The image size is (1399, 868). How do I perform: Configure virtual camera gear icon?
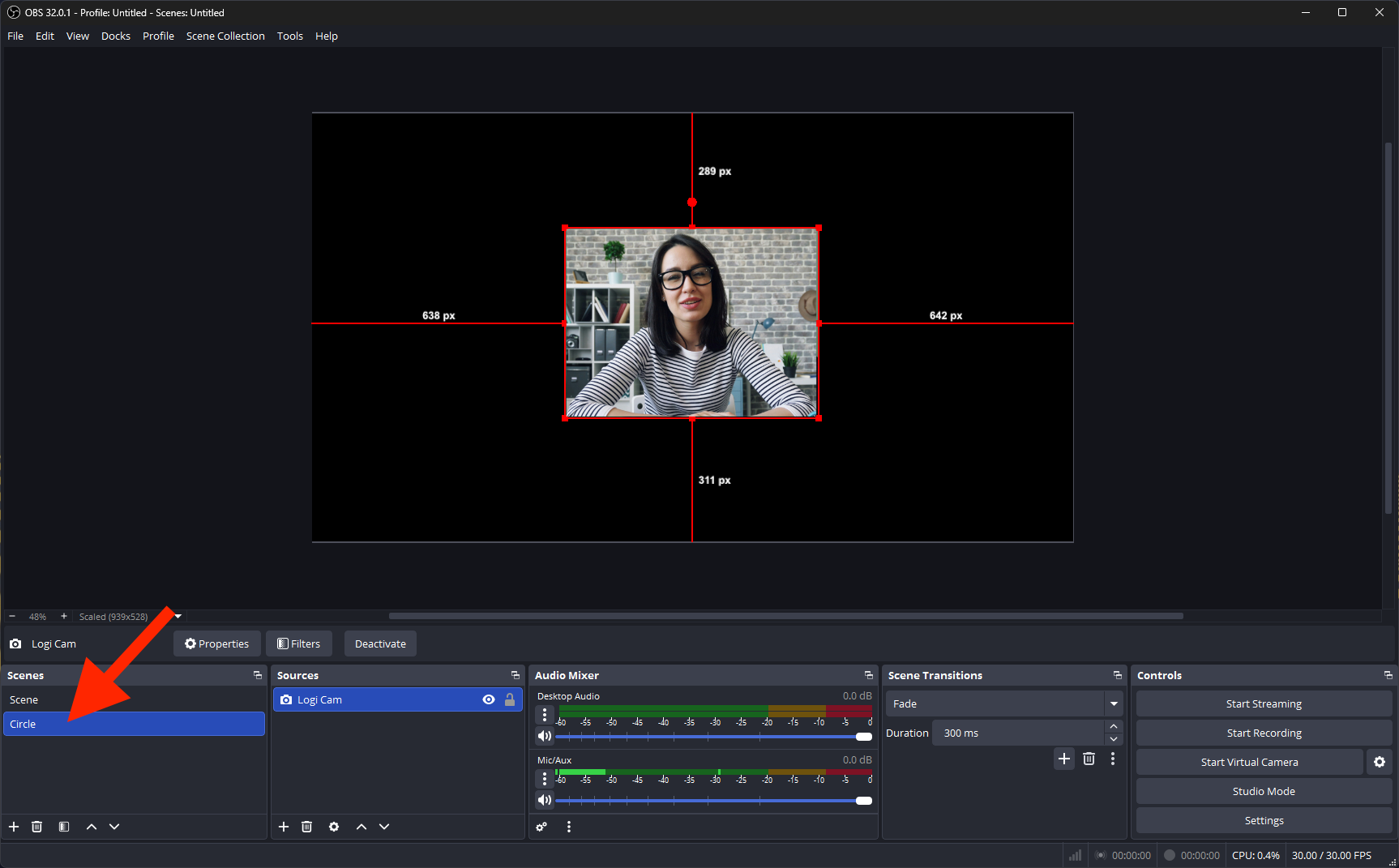(1380, 762)
